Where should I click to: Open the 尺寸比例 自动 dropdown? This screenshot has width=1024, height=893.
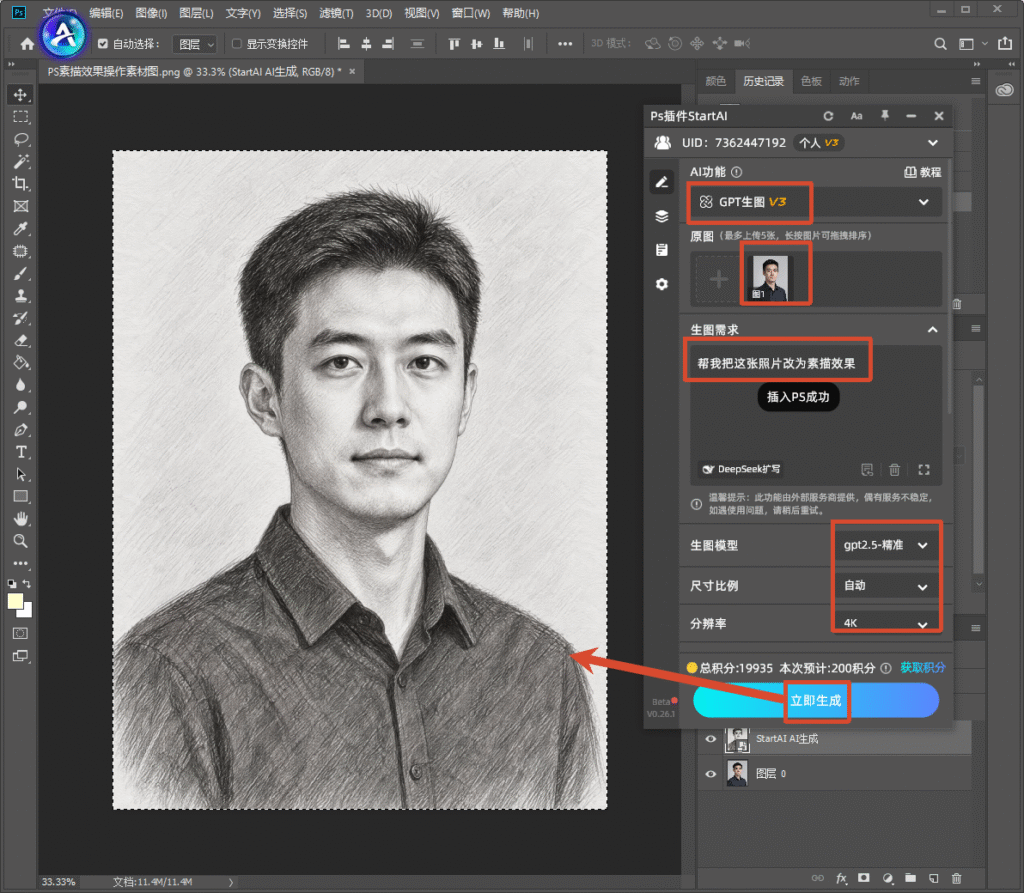886,586
